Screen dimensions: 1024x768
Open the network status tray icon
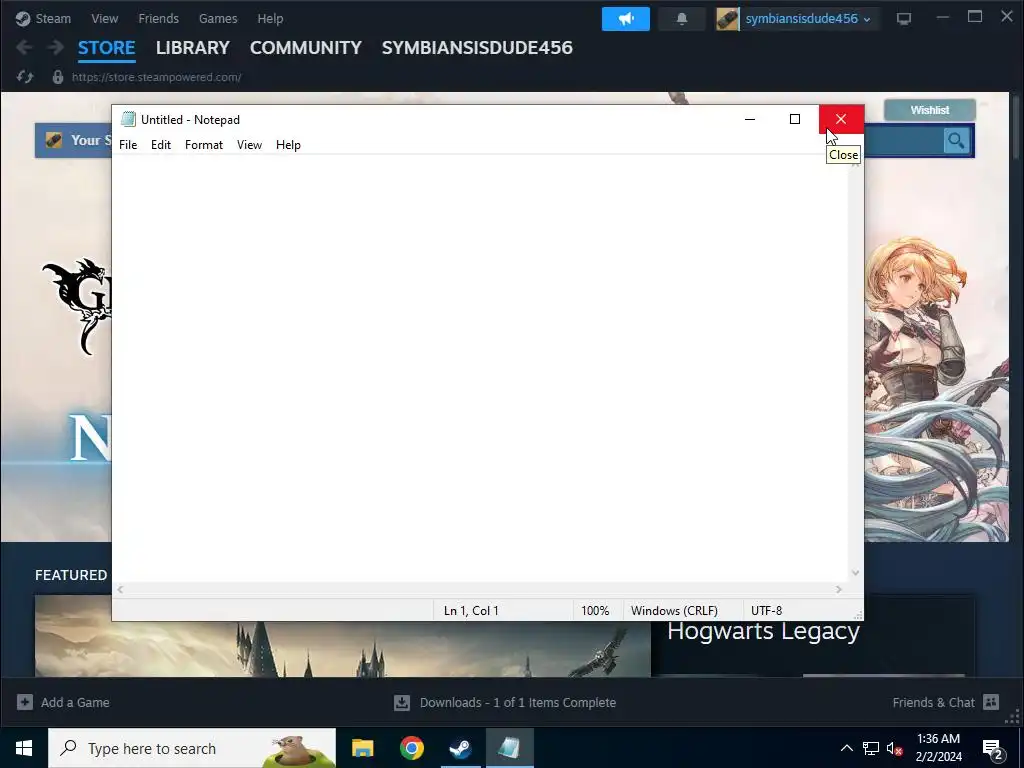point(871,748)
